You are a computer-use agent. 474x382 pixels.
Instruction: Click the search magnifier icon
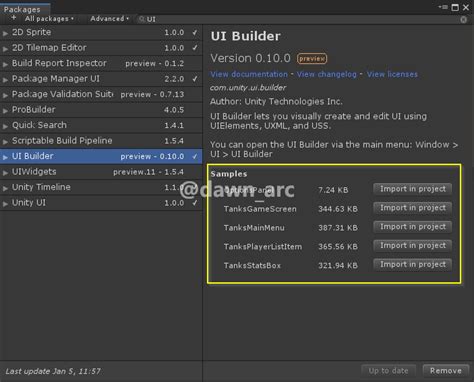[142, 19]
